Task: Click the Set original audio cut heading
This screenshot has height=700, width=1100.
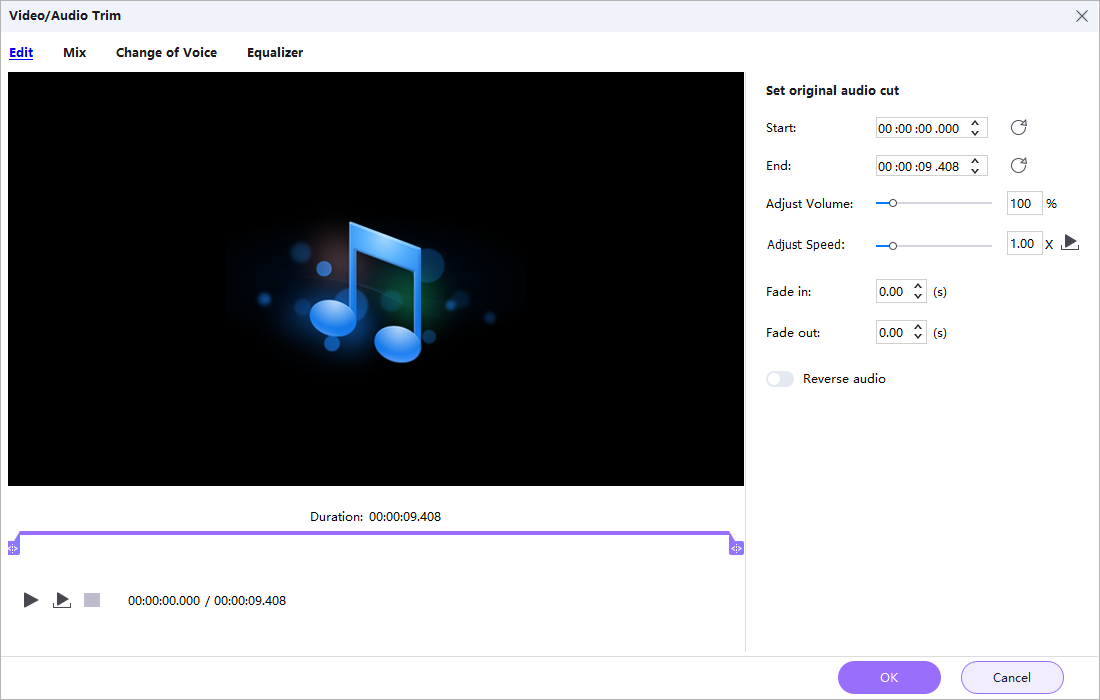Action: coord(832,90)
